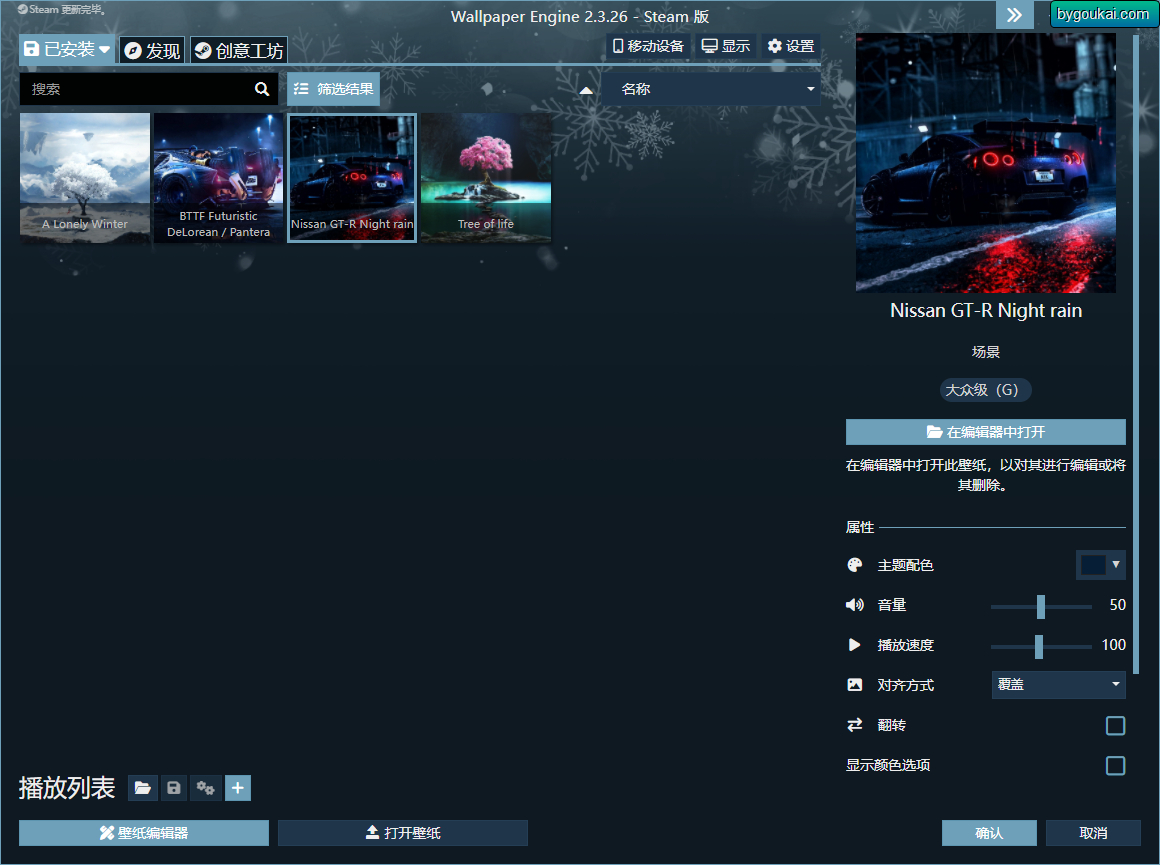Screen dimensions: 1160x865
Task: Click 在编辑器中打开 open in editor button
Action: pyautogui.click(x=985, y=432)
